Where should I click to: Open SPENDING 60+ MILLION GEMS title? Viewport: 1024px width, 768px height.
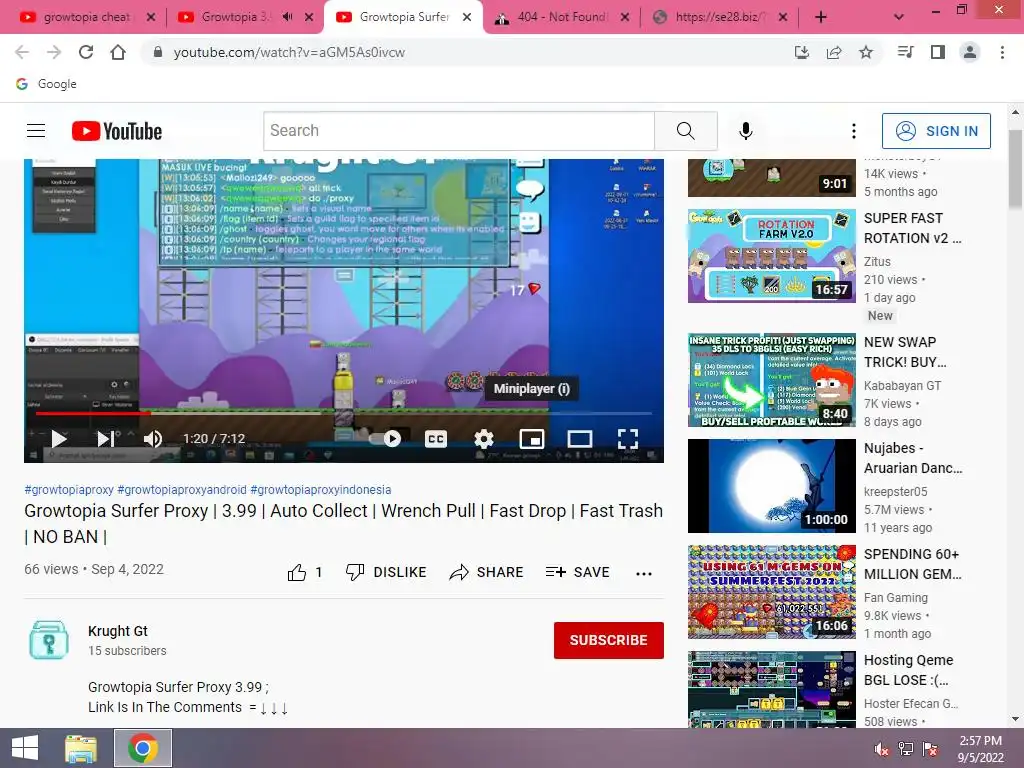pyautogui.click(x=912, y=564)
